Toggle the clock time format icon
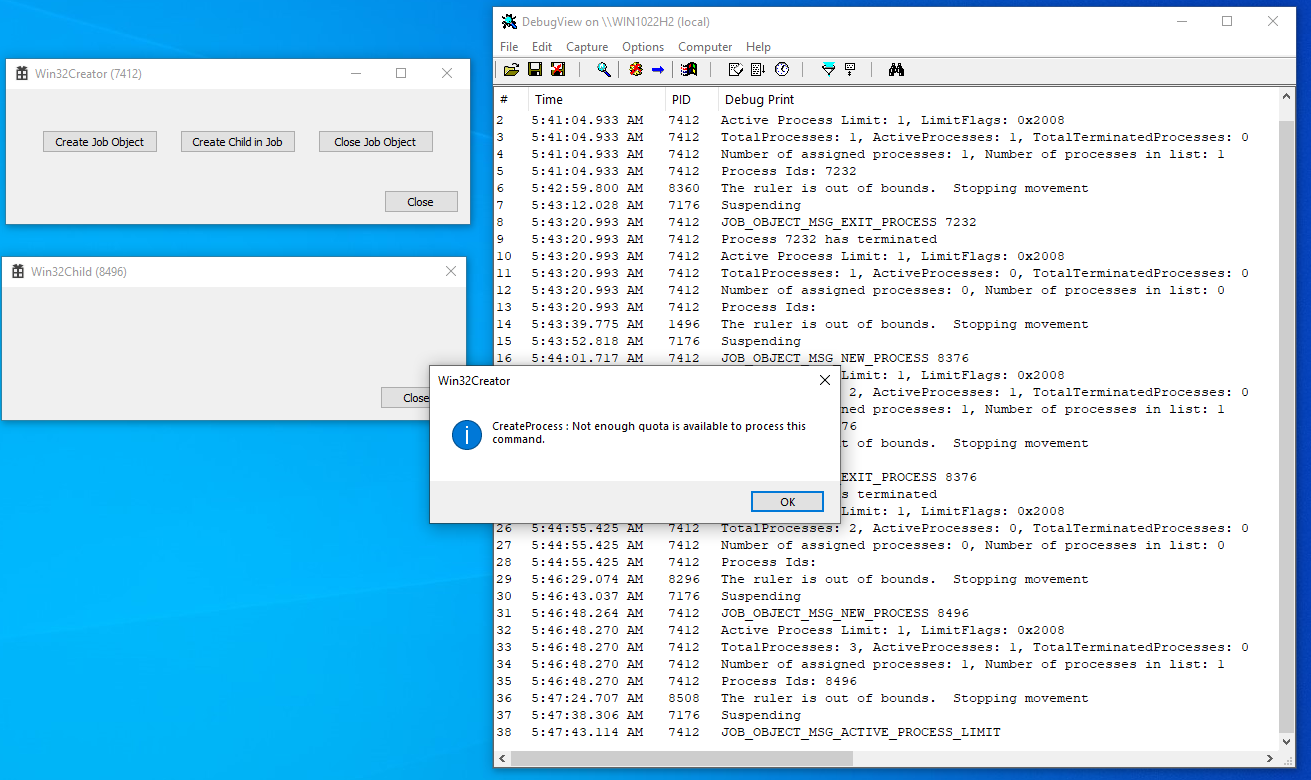 point(781,69)
